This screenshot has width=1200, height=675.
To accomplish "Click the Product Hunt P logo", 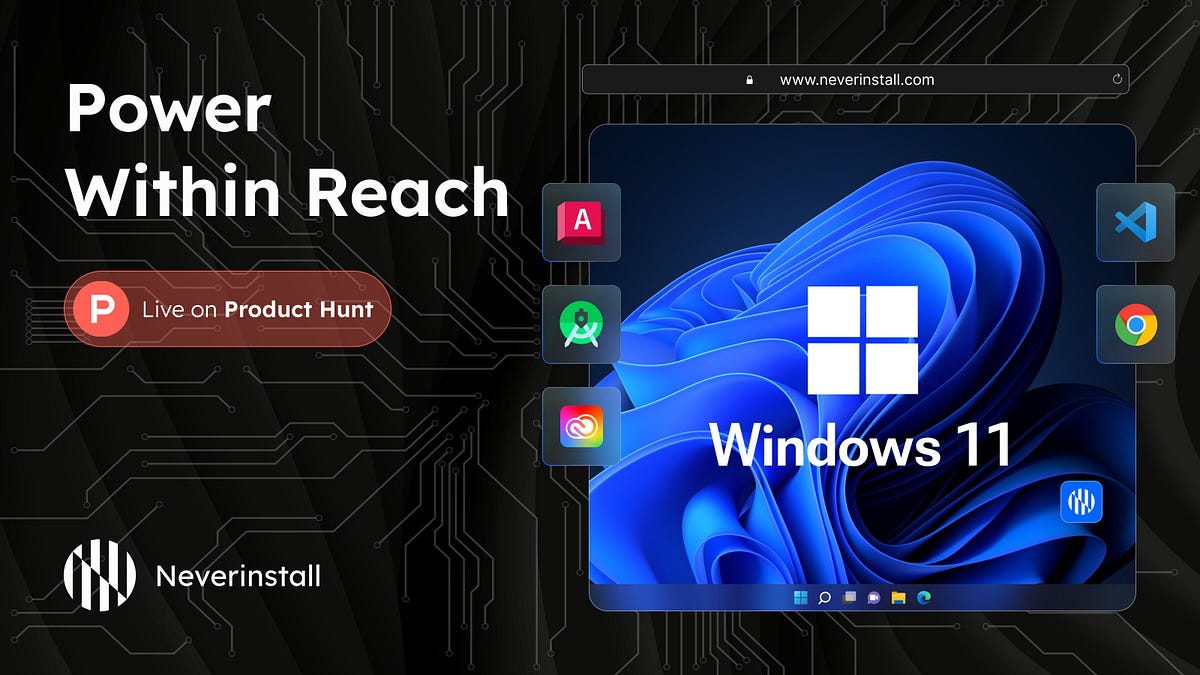I will coord(100,308).
